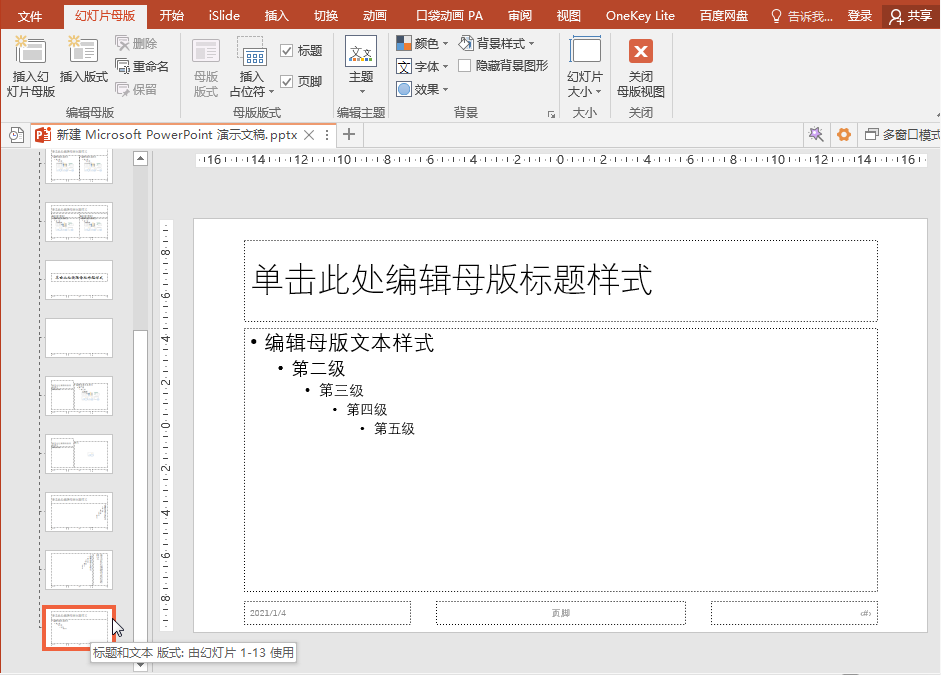Click the multi-window mode (多窗口模式) icon
This screenshot has width=941, height=675.
coord(871,134)
